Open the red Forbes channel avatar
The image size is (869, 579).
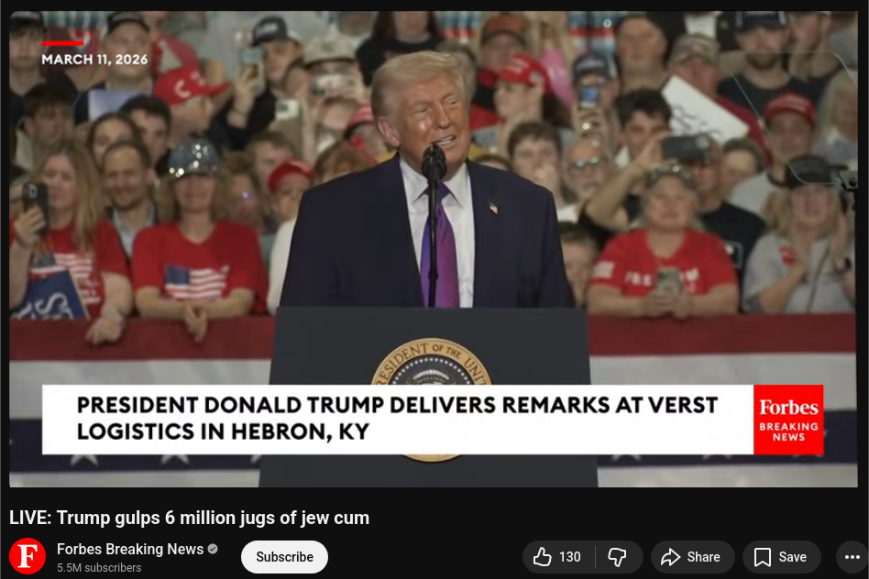[x=27, y=556]
